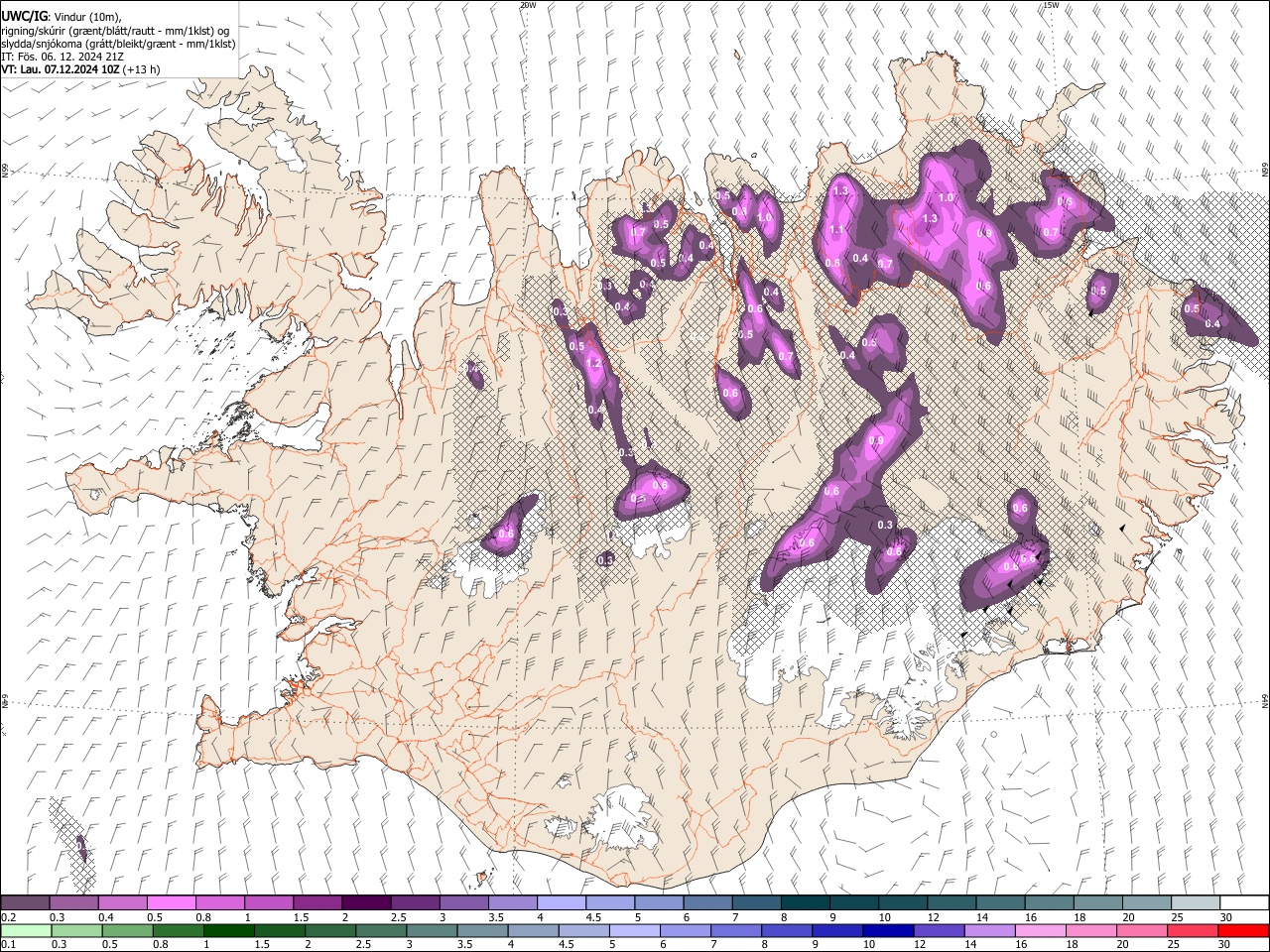Click the 'IT: Fös. 06. 12. 2024 21Z' line
The width and height of the screenshot is (1270, 952).
tap(63, 57)
